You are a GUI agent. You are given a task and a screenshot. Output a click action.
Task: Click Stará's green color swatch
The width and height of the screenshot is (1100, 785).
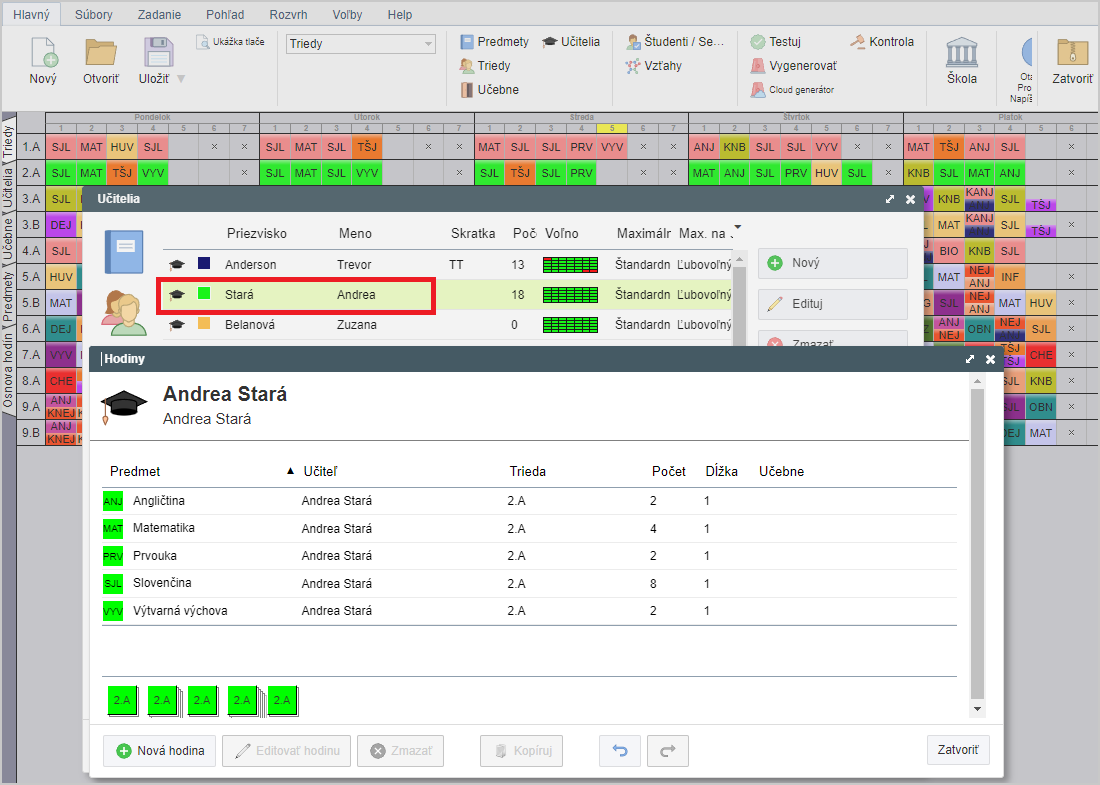tap(204, 293)
